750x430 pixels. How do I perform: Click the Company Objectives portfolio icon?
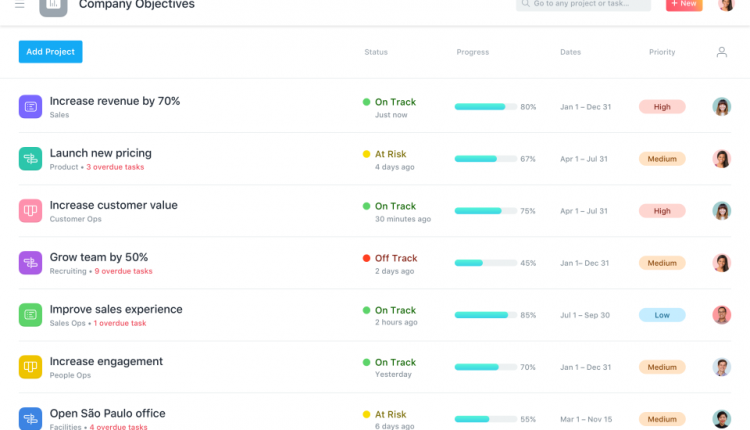coord(53,5)
